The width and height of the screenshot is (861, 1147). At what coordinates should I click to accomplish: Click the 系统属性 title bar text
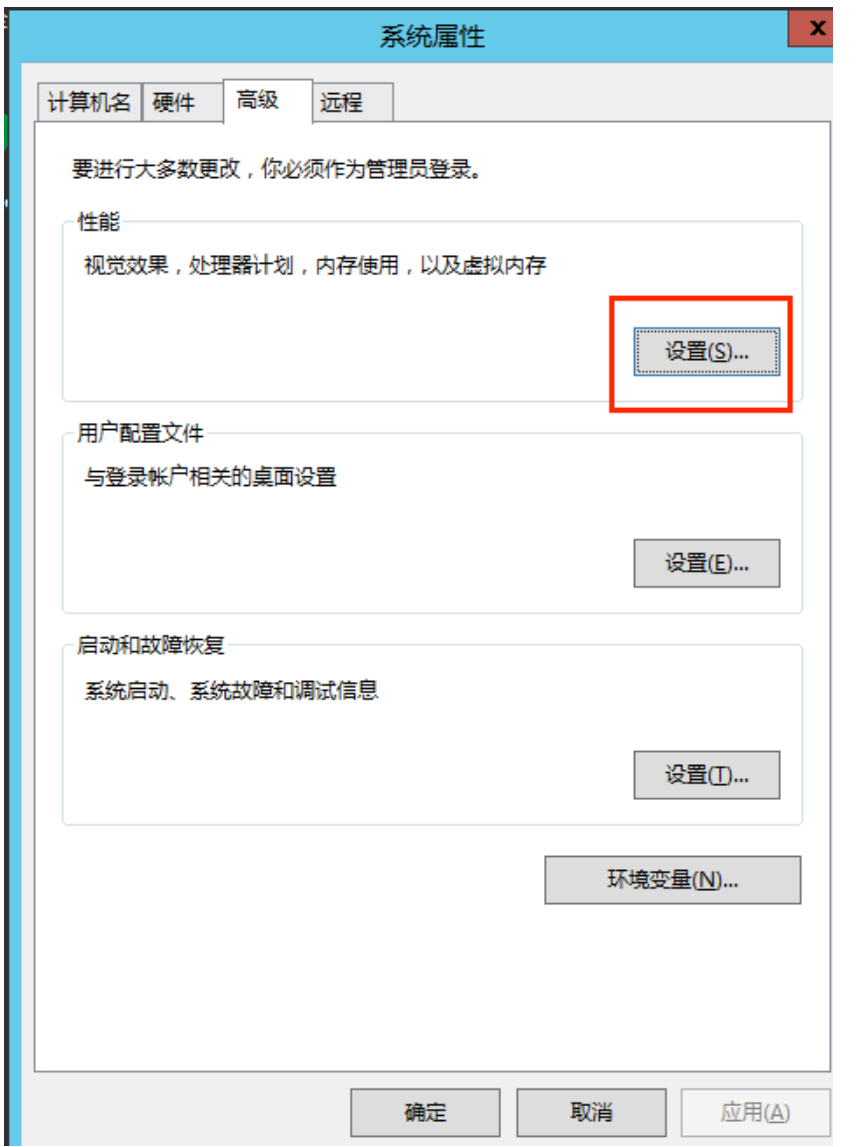[x=432, y=36]
